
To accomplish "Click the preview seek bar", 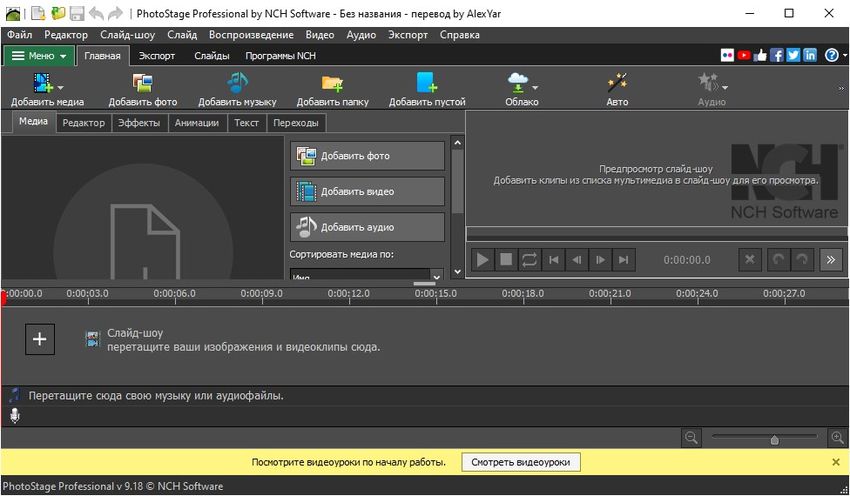I will 656,234.
